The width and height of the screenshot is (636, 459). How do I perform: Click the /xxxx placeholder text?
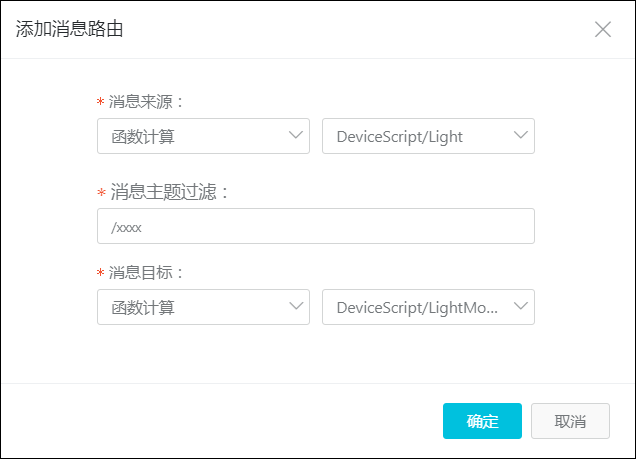[126, 227]
